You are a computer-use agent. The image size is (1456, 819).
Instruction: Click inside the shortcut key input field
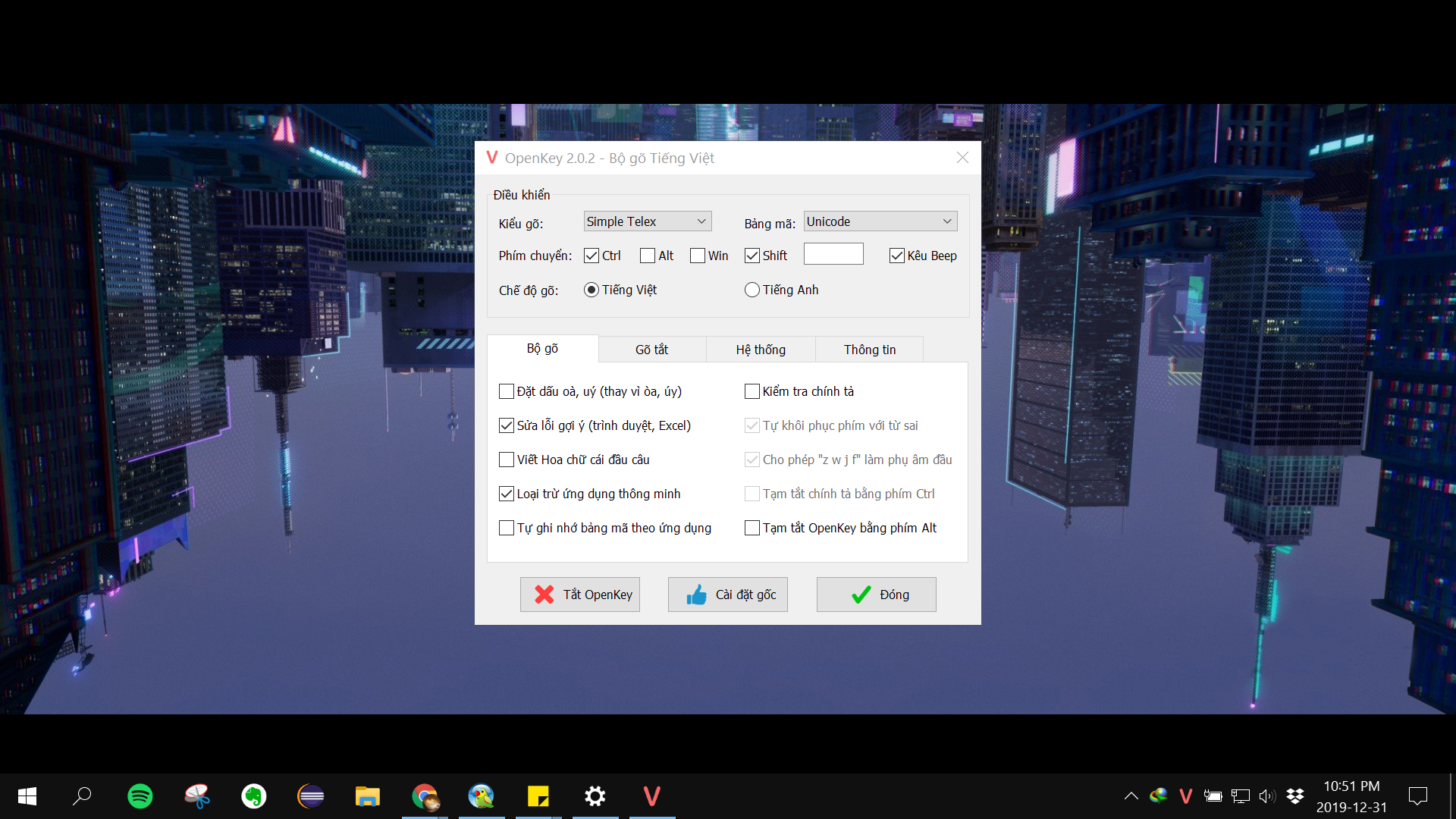click(833, 253)
